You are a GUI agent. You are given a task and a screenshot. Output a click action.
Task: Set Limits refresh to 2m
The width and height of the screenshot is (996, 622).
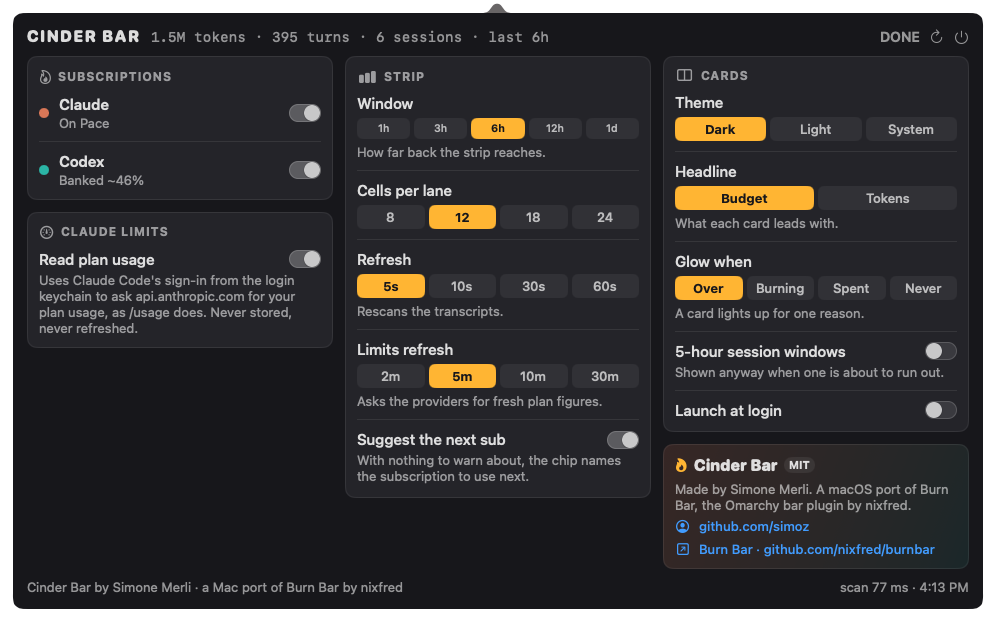[391, 376]
